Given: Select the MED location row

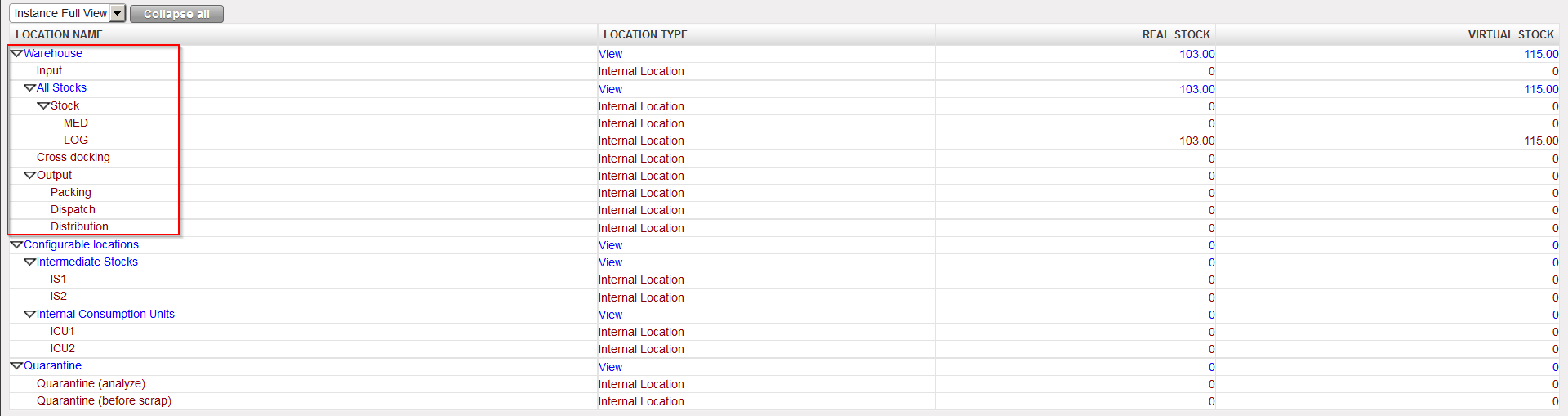Looking at the screenshot, I should click(76, 123).
